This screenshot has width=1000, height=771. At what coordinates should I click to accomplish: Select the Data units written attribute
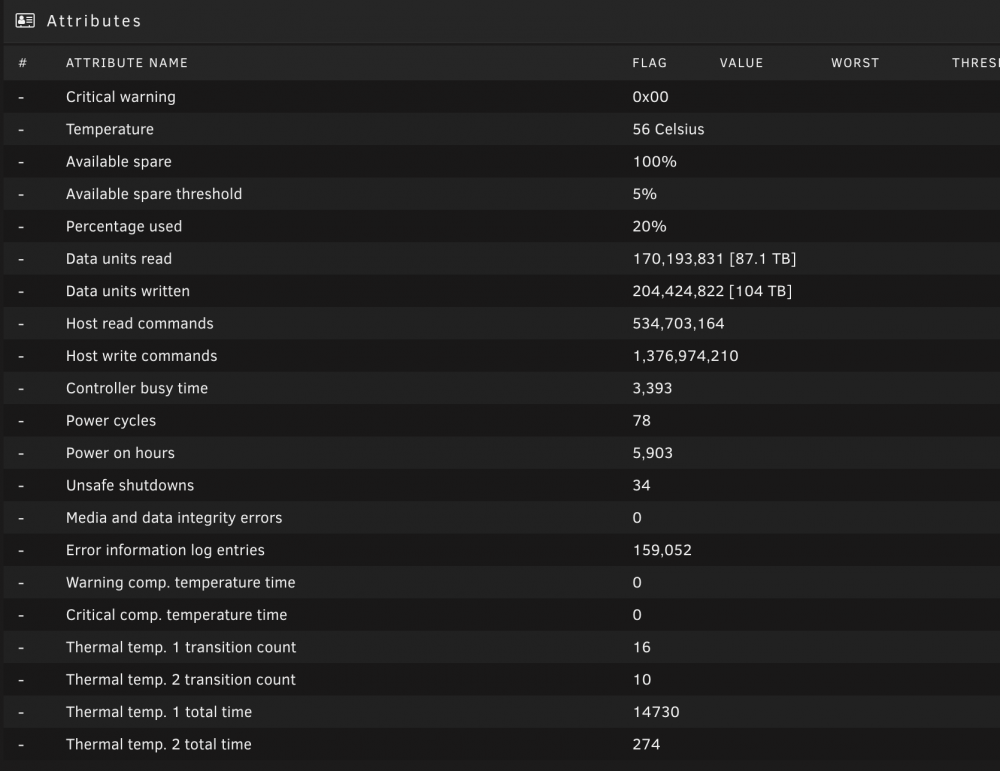tap(128, 291)
